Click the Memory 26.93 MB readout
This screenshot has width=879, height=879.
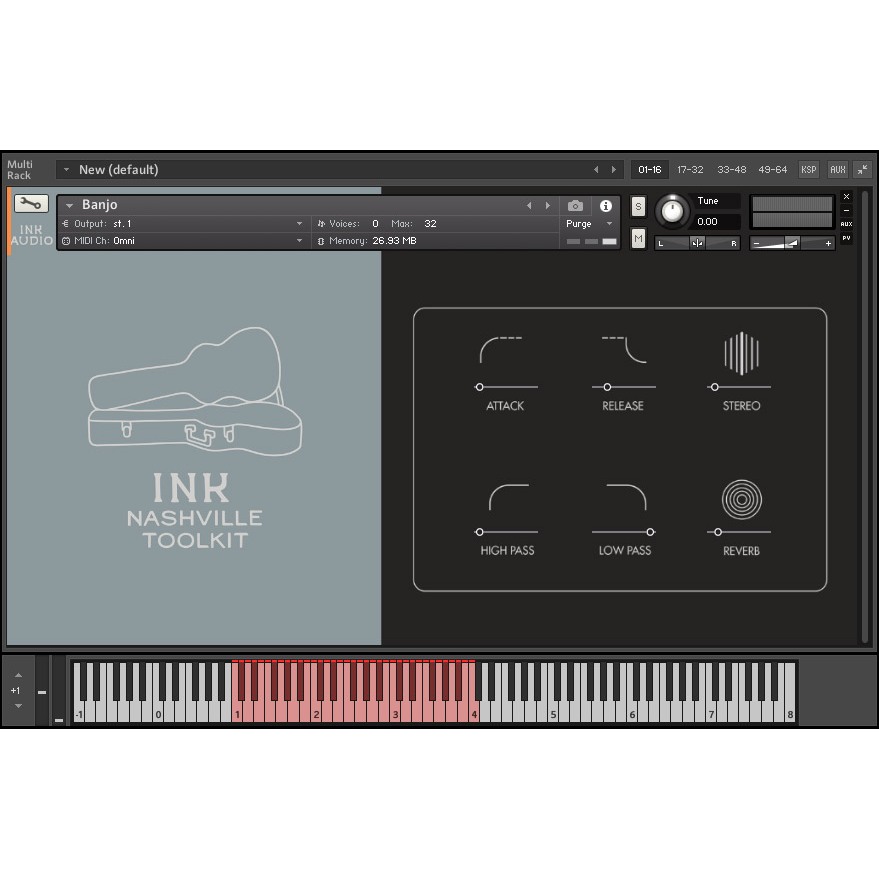click(x=394, y=241)
